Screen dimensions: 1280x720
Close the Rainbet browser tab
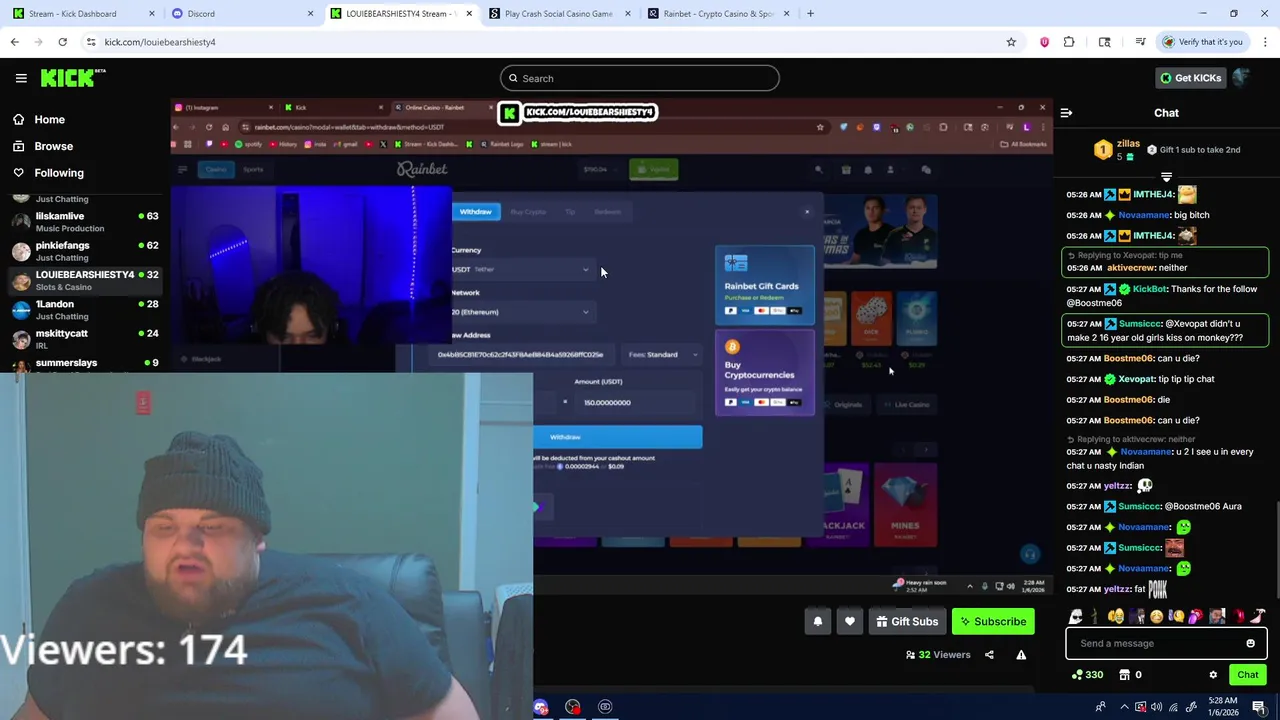(786, 14)
